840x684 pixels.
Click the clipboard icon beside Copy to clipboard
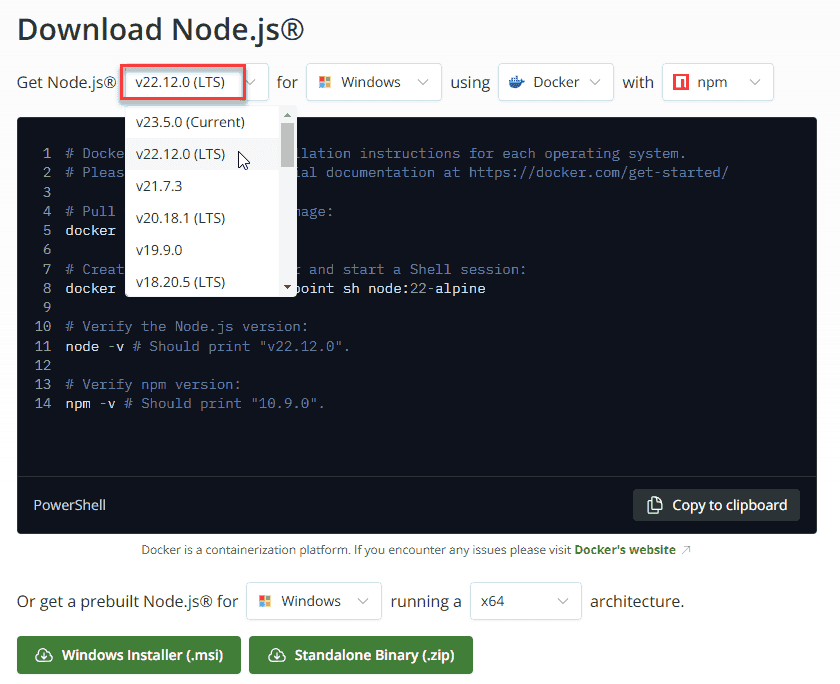tap(655, 505)
